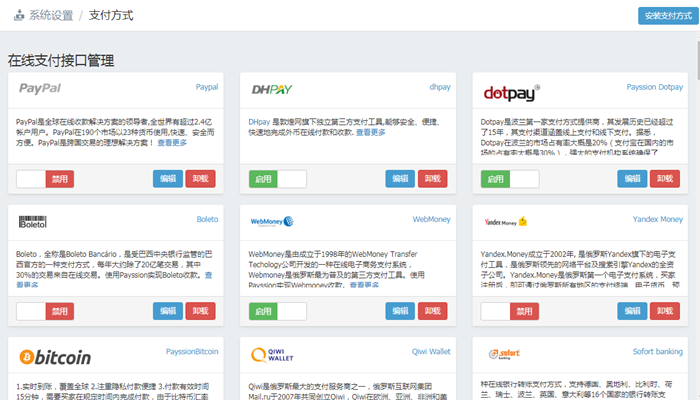
Task: Click the QIWI Wallet logo
Action: click(x=272, y=355)
